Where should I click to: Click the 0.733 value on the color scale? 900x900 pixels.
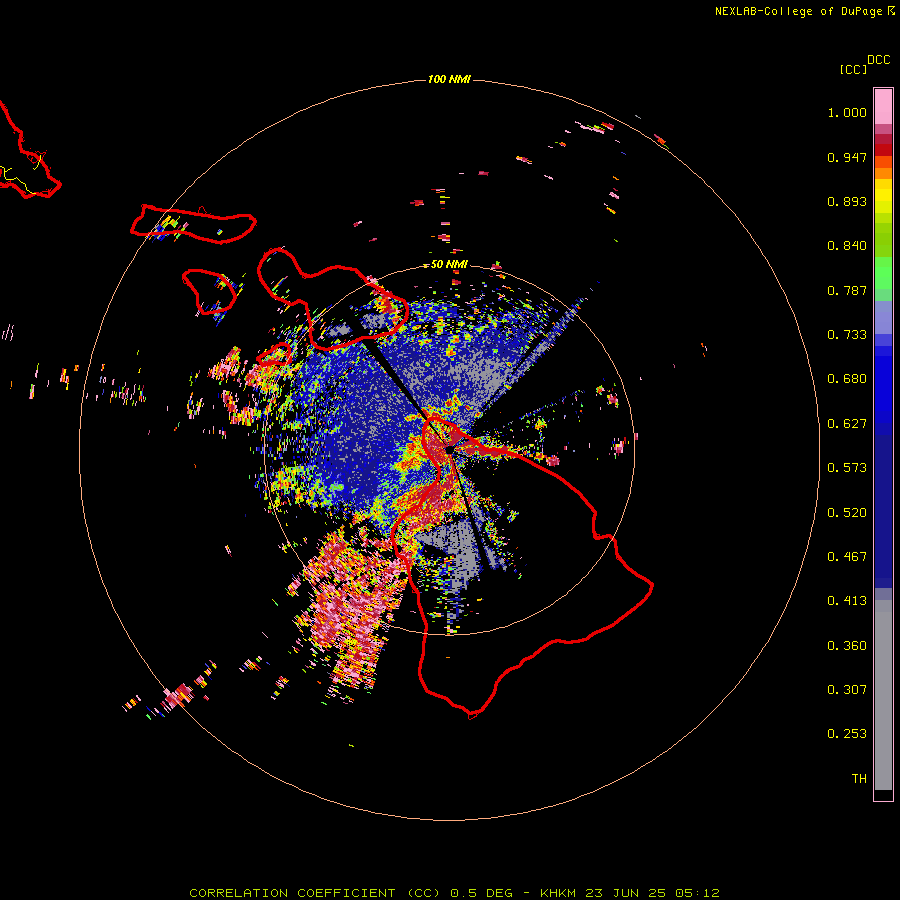(x=847, y=335)
